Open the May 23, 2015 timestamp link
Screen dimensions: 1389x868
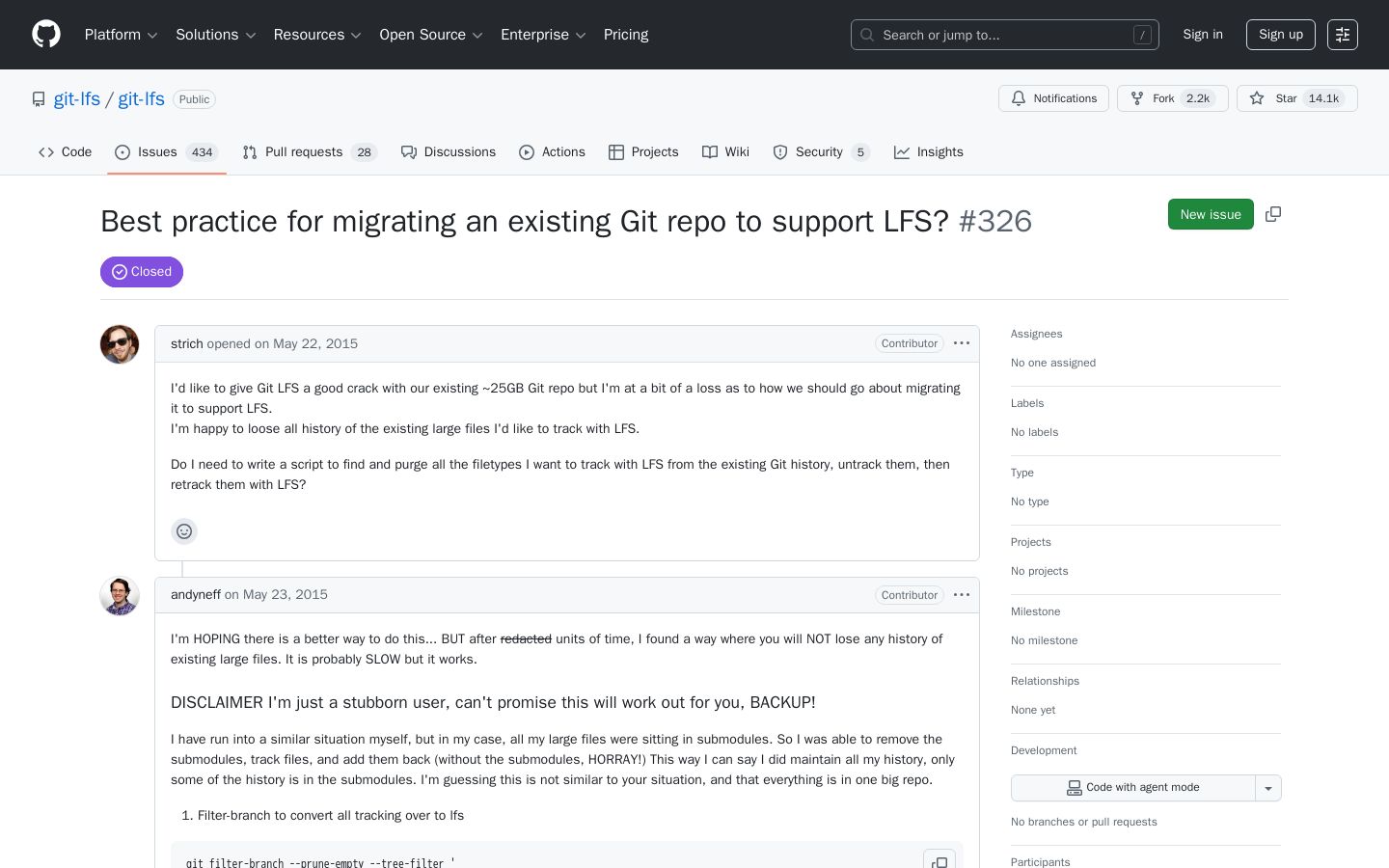pyautogui.click(x=286, y=595)
